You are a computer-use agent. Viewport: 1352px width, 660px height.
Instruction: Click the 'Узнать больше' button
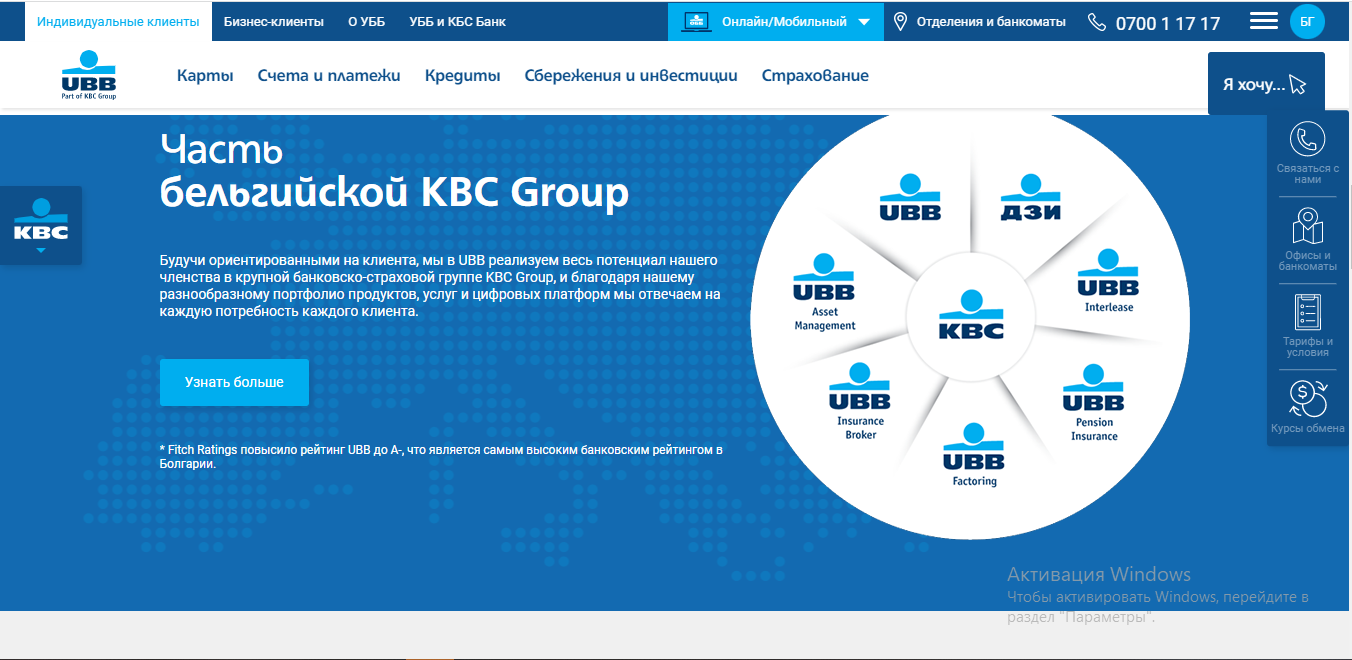click(234, 382)
